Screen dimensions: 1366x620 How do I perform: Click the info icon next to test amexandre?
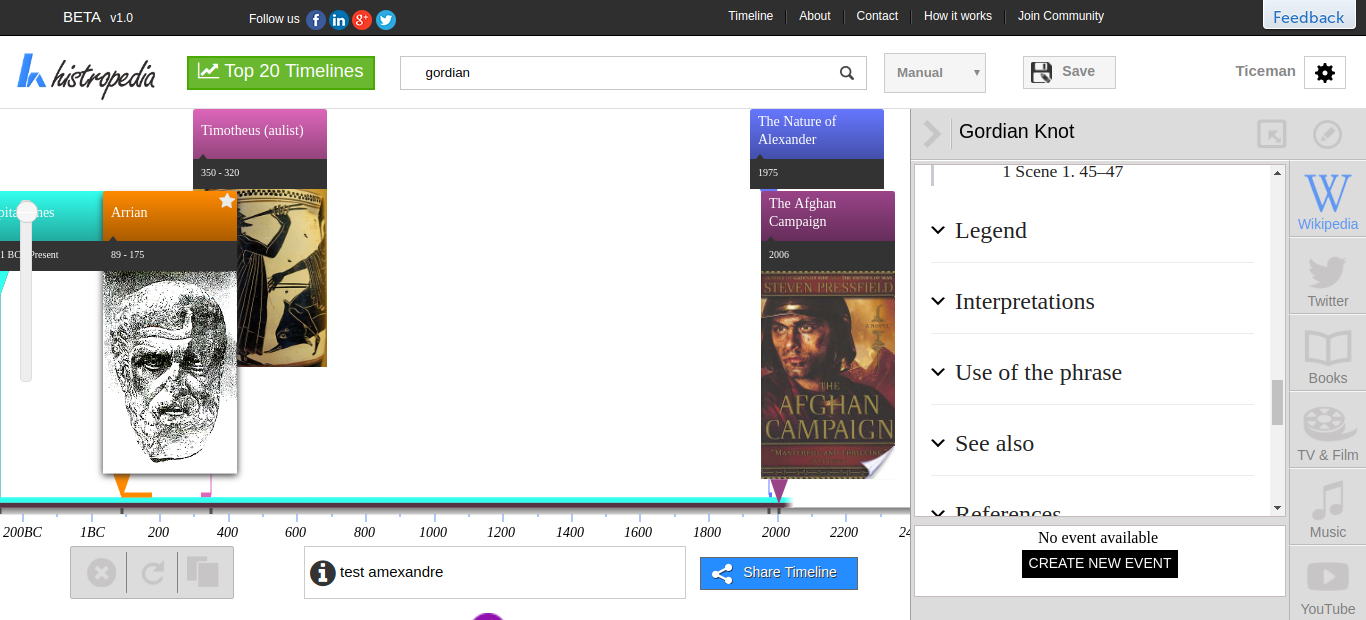pos(322,573)
